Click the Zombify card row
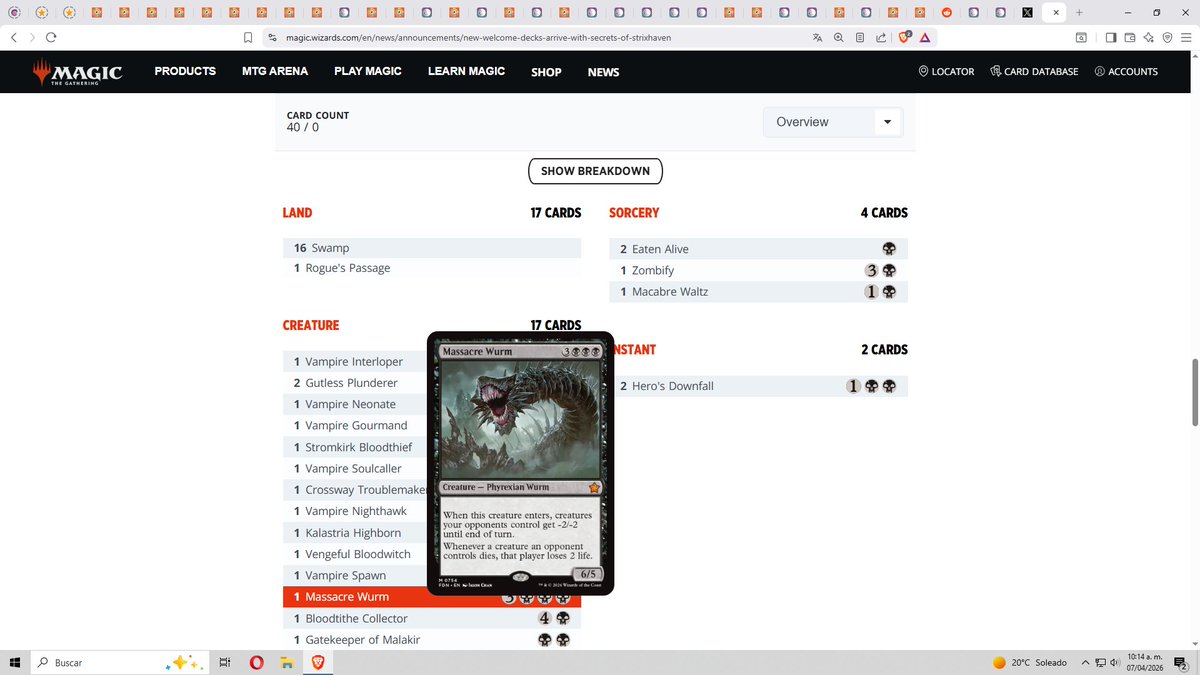 758,270
